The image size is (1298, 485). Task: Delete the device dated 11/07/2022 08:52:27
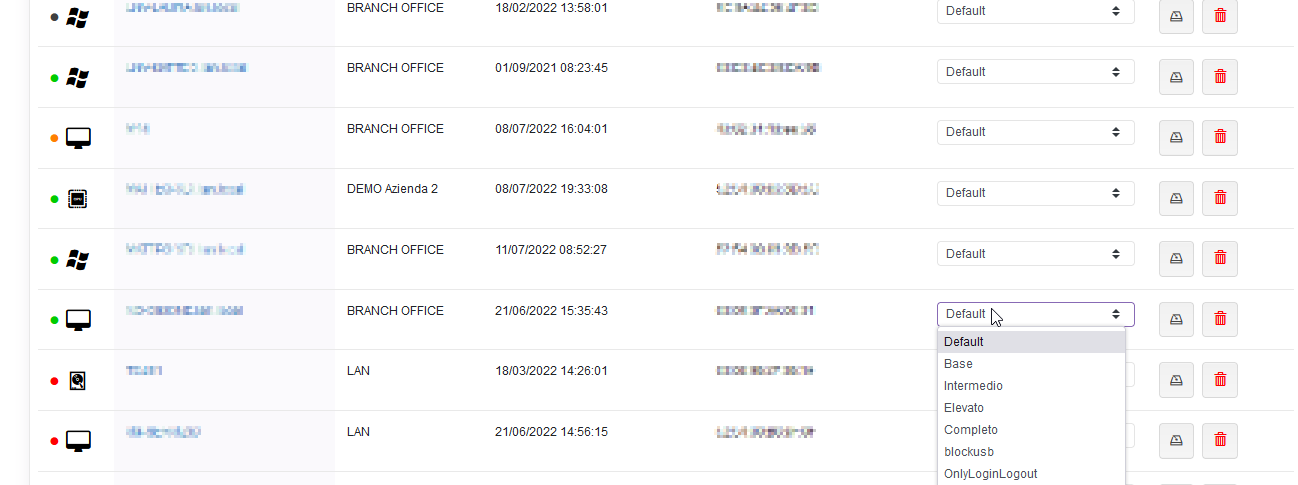[1219, 259]
